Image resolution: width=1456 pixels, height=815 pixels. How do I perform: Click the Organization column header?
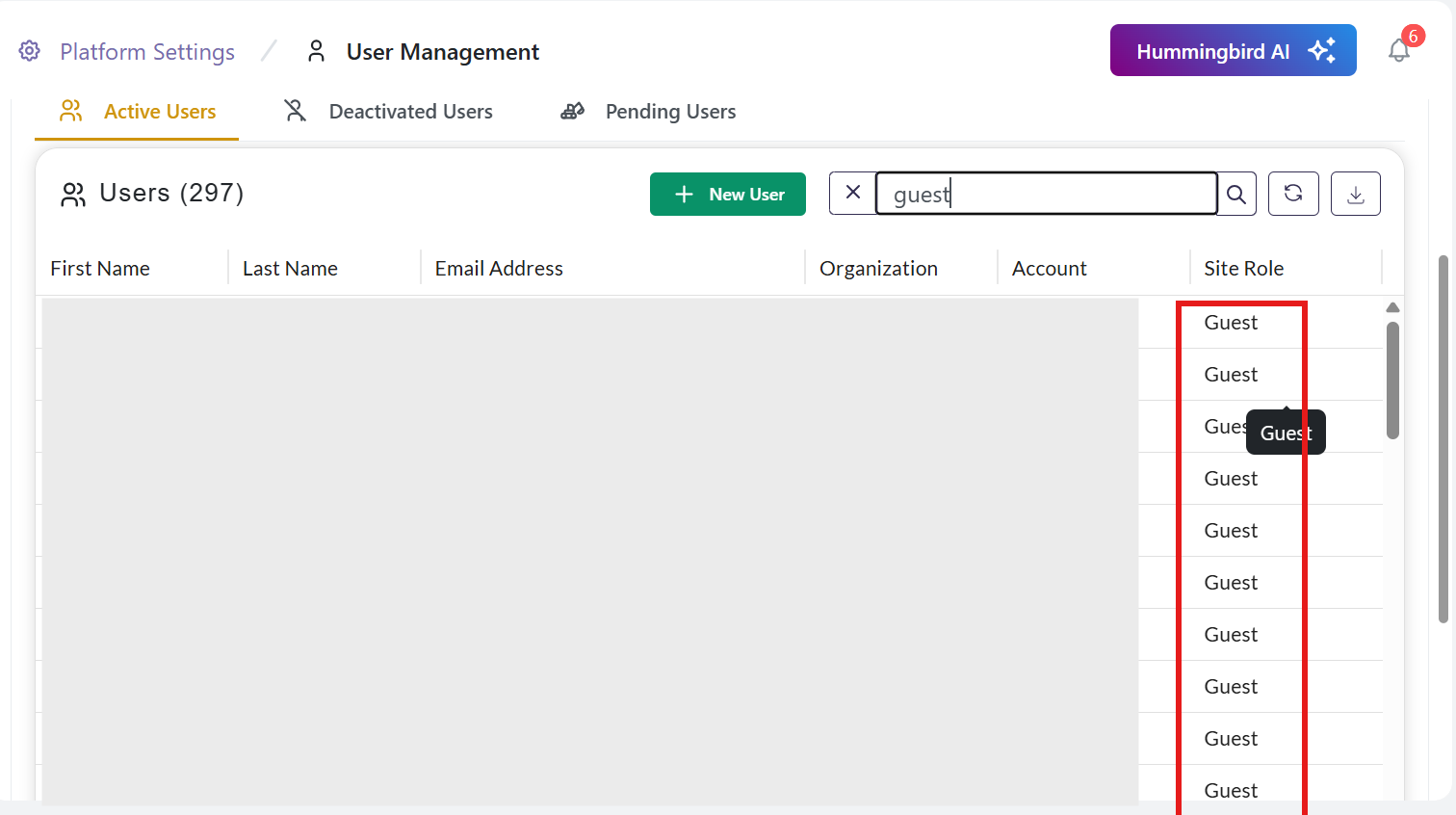pyautogui.click(x=878, y=269)
